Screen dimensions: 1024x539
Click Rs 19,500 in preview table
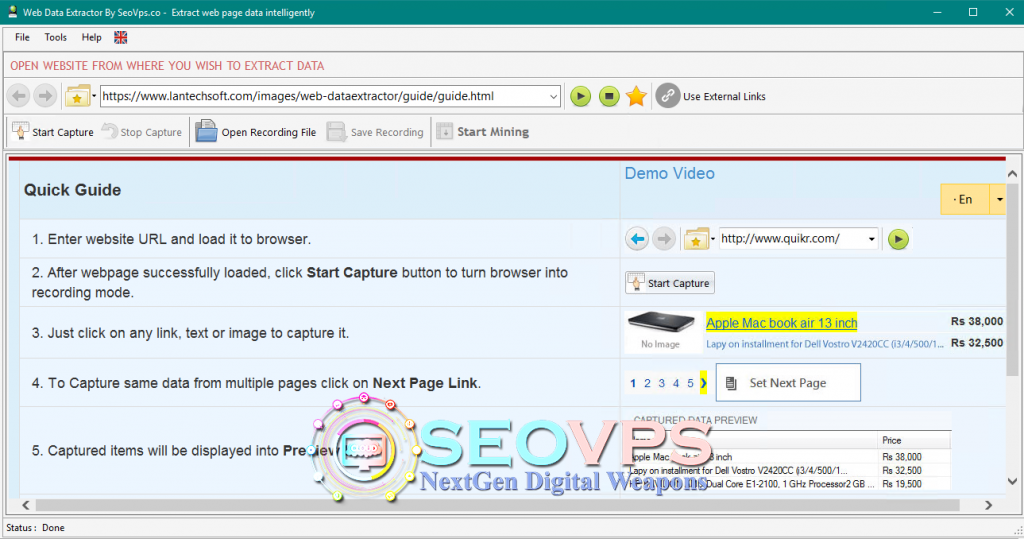(x=902, y=484)
